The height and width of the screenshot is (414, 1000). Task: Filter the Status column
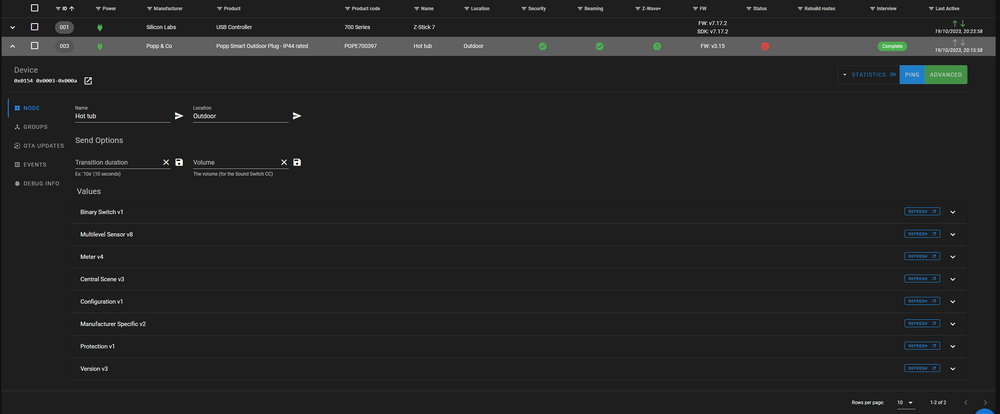748,9
